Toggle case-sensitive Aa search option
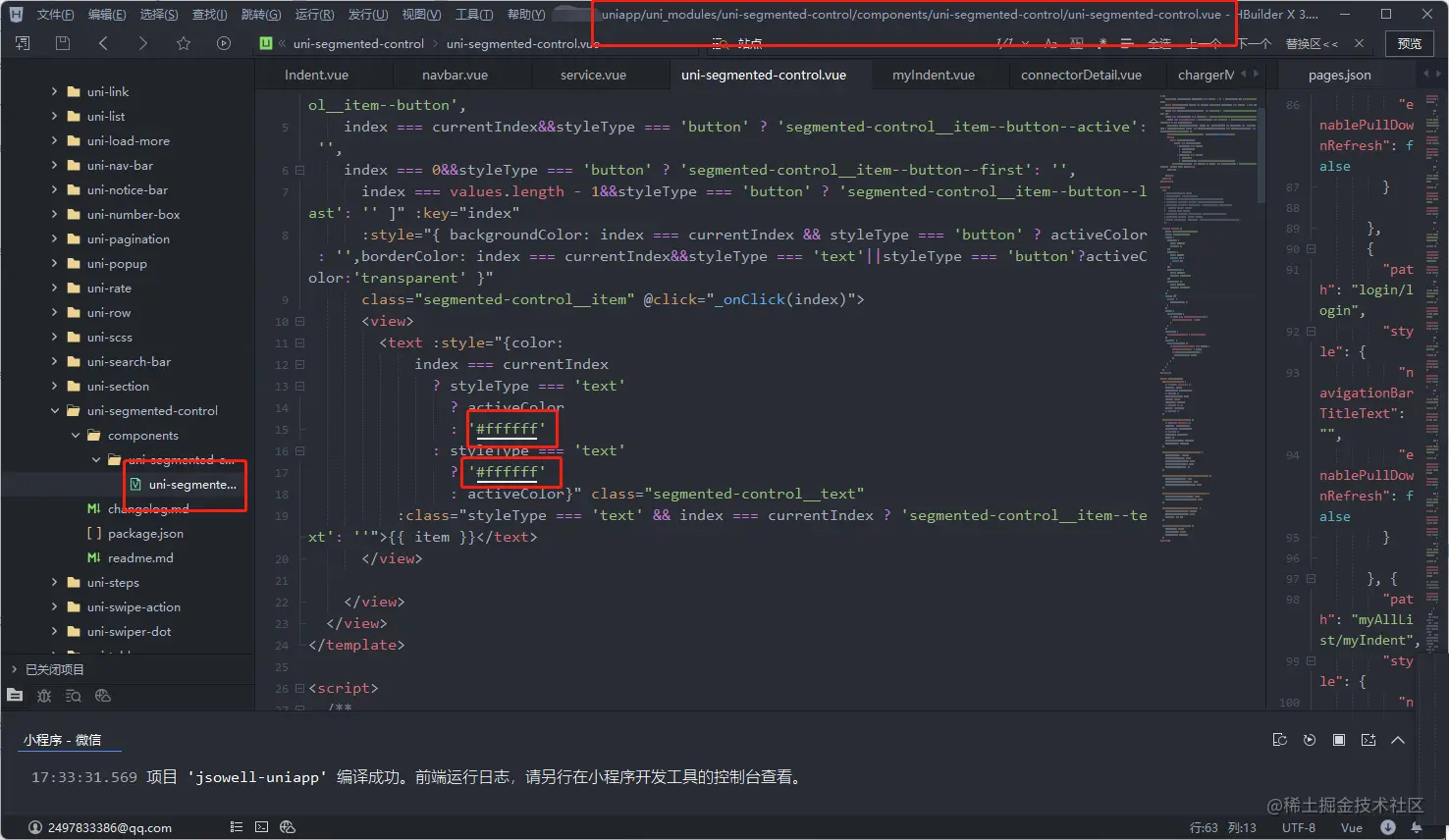The height and width of the screenshot is (840, 1449). pyautogui.click(x=1050, y=43)
